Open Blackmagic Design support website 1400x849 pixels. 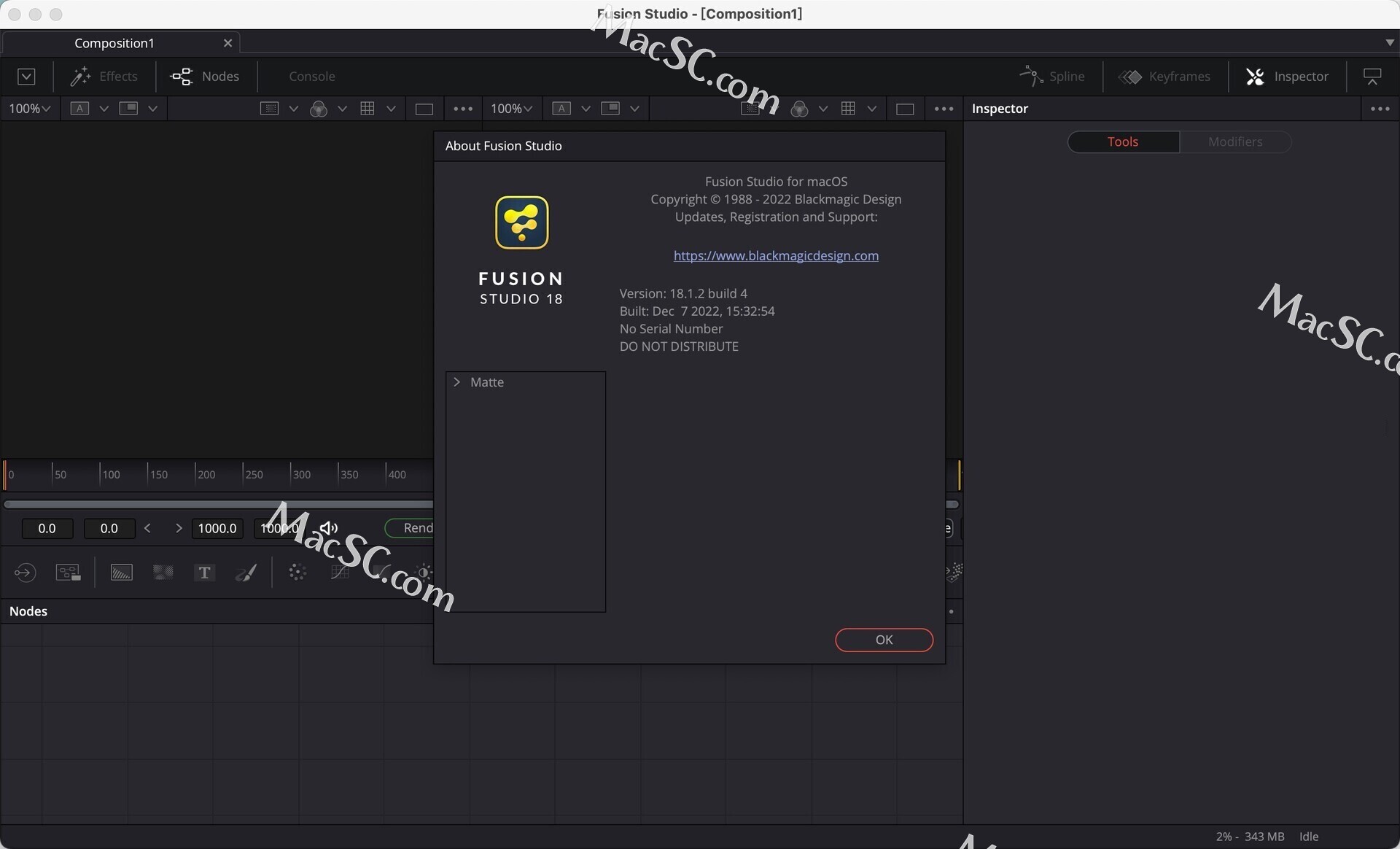click(x=776, y=254)
